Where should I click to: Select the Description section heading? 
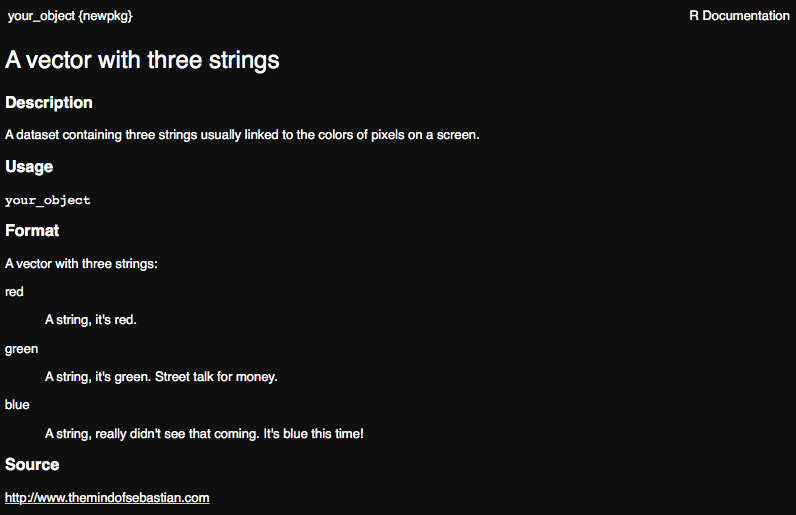49,103
